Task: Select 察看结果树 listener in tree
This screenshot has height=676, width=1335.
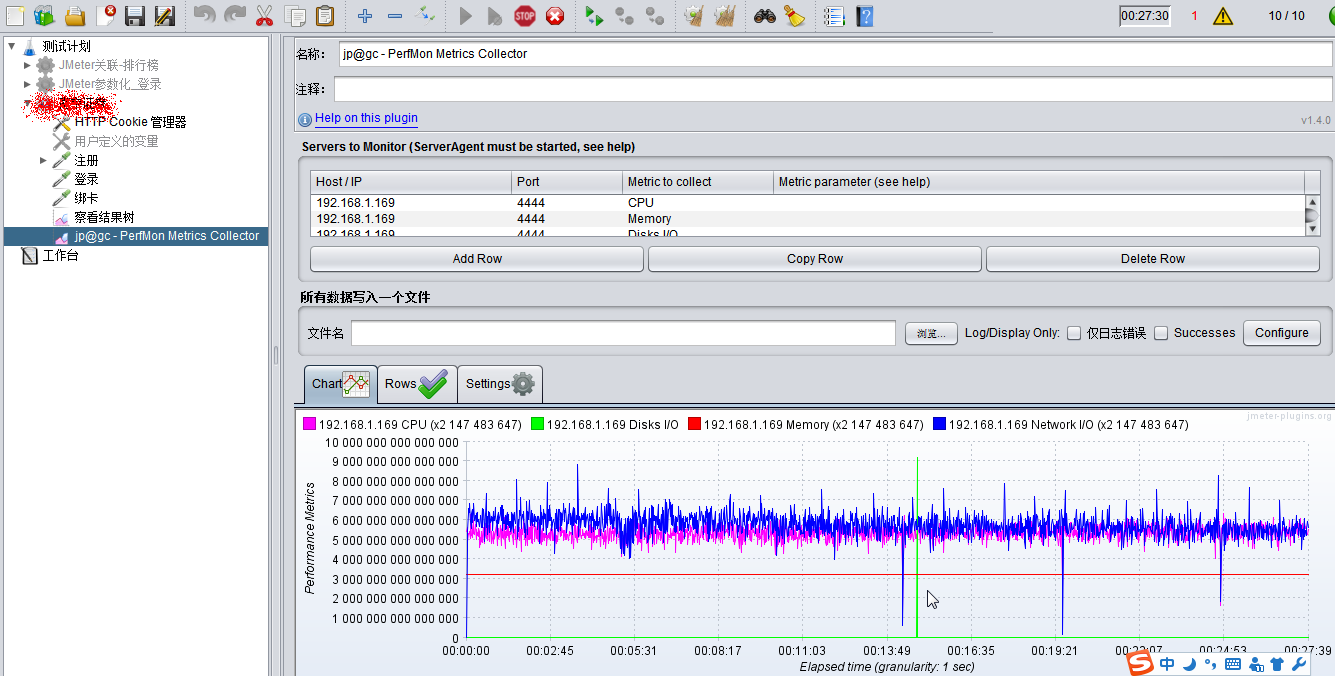Action: [104, 217]
